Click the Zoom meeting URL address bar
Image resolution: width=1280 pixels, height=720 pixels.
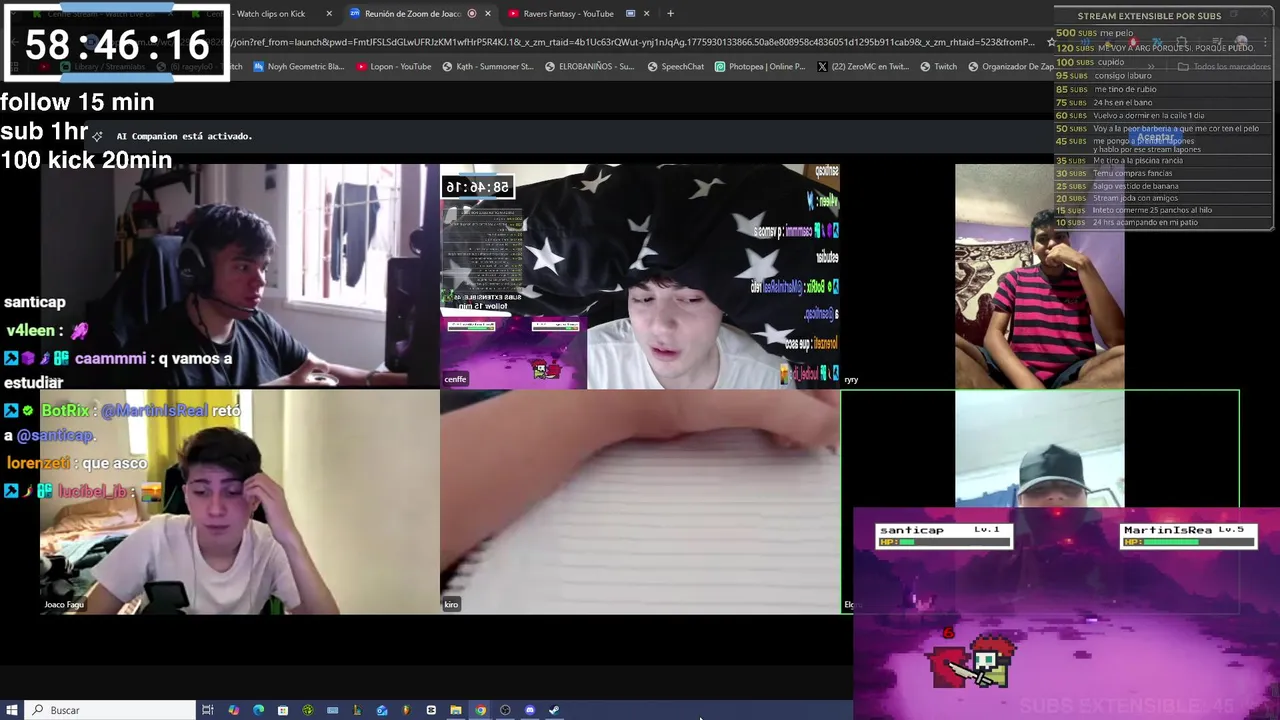(635, 42)
